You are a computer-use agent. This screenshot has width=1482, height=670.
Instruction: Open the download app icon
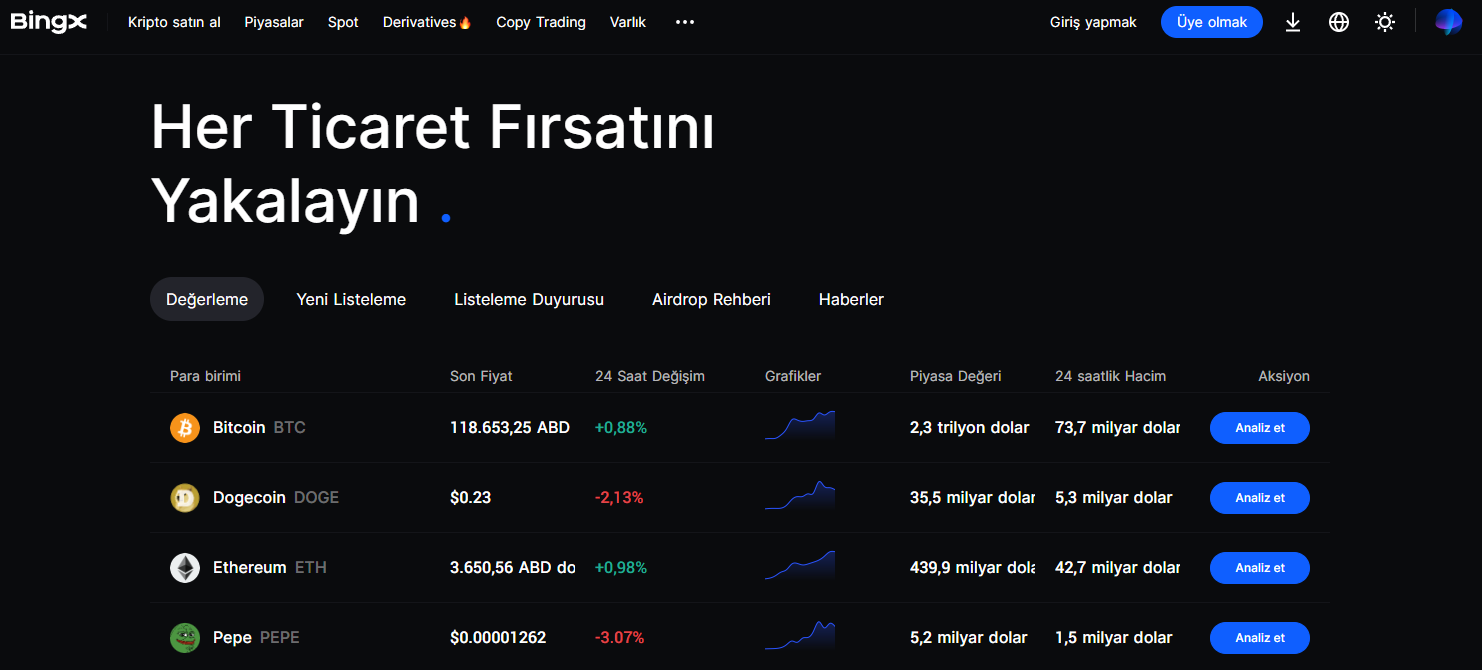1293,22
